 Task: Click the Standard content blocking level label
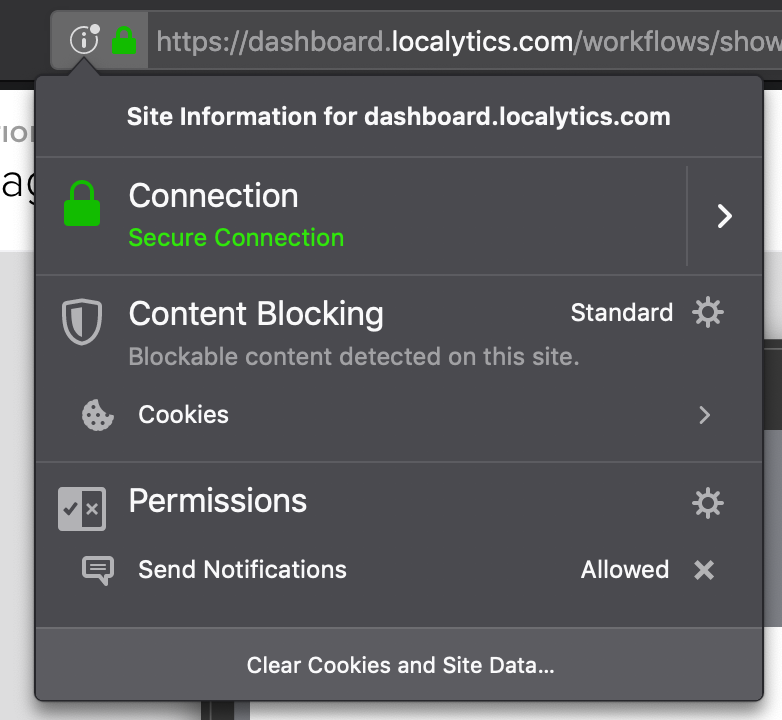(621, 313)
